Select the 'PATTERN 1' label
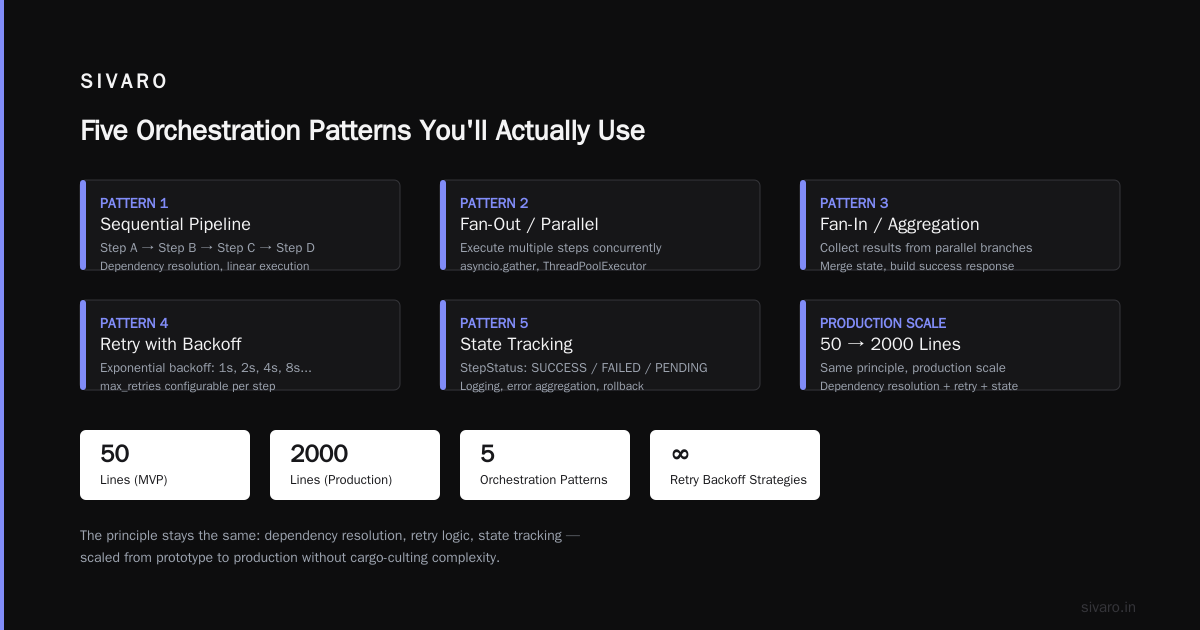Viewport: 1200px width, 630px height. (x=134, y=203)
